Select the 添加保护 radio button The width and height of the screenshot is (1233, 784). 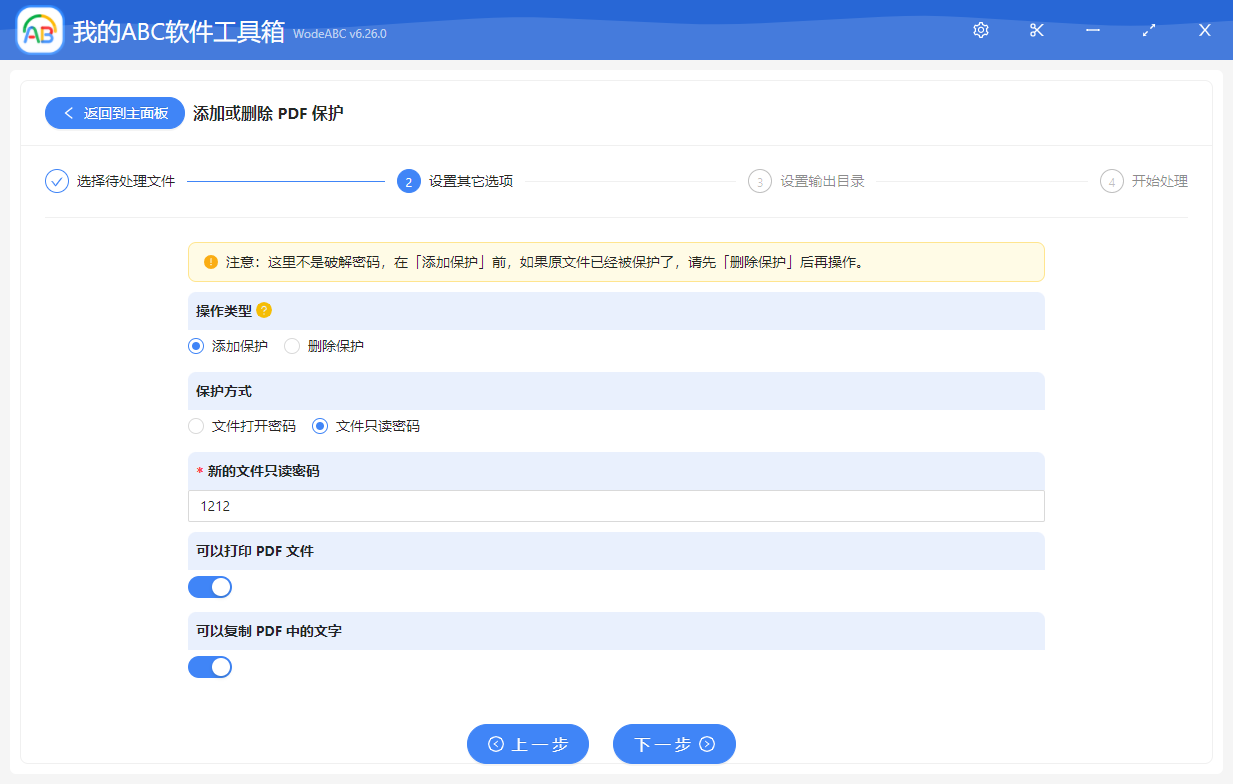196,345
